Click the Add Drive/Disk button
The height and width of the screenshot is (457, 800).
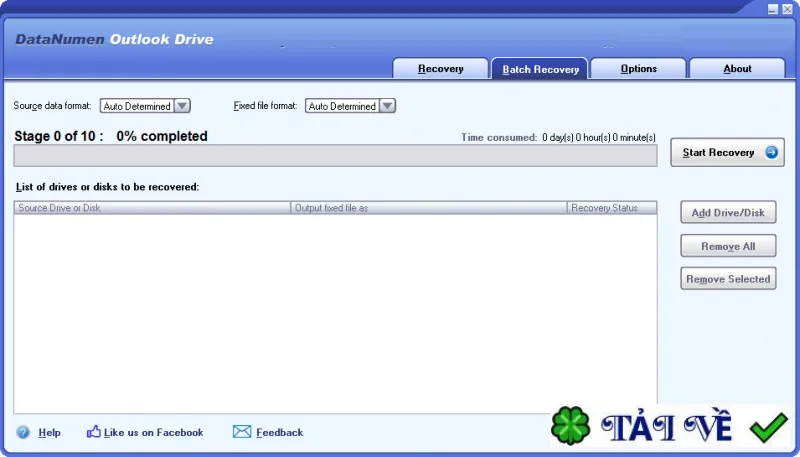pyautogui.click(x=728, y=212)
